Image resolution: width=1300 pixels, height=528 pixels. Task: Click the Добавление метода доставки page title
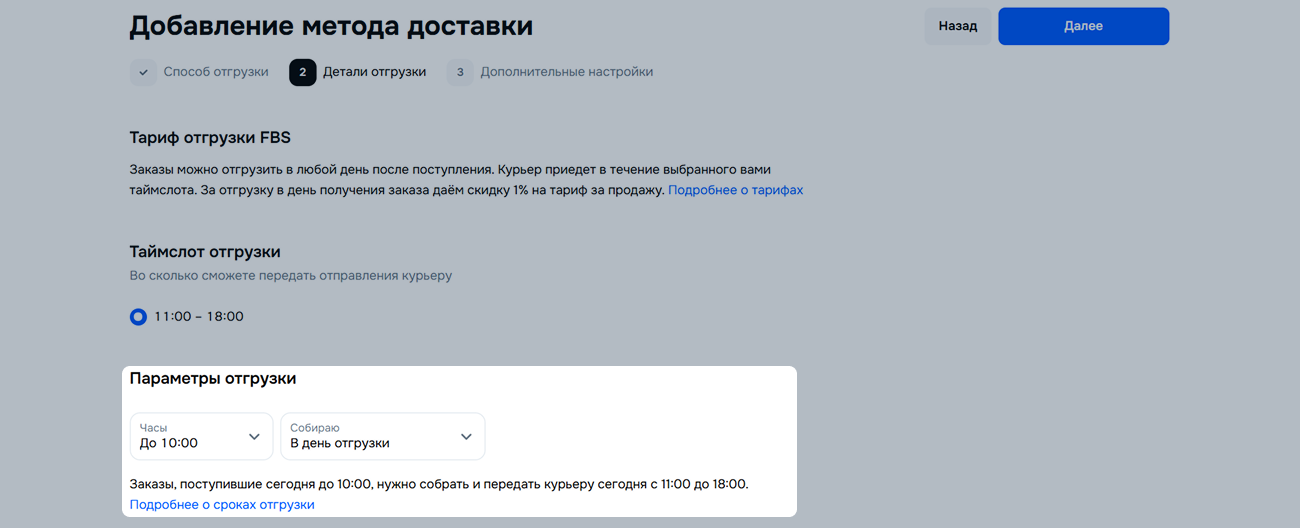tap(331, 26)
